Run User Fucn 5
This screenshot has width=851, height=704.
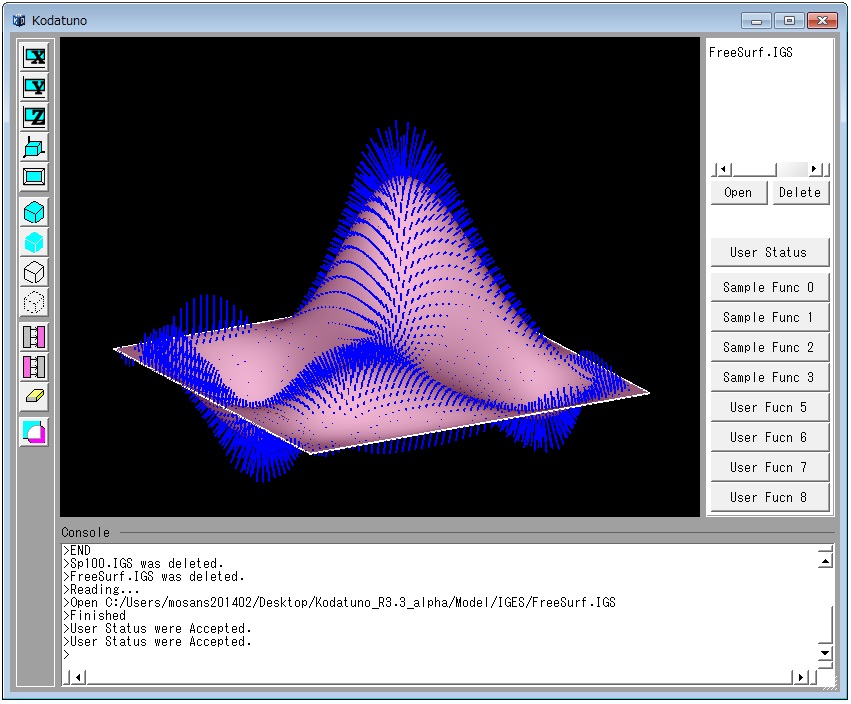(x=770, y=408)
